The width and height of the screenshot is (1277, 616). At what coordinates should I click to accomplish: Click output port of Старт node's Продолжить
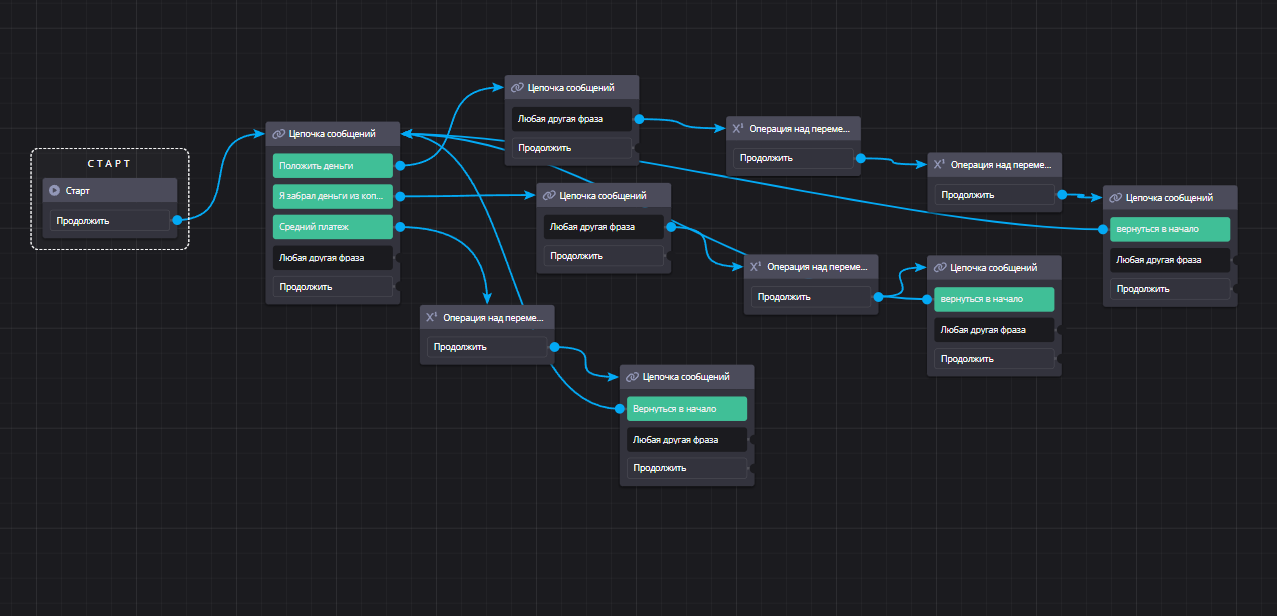click(x=177, y=221)
